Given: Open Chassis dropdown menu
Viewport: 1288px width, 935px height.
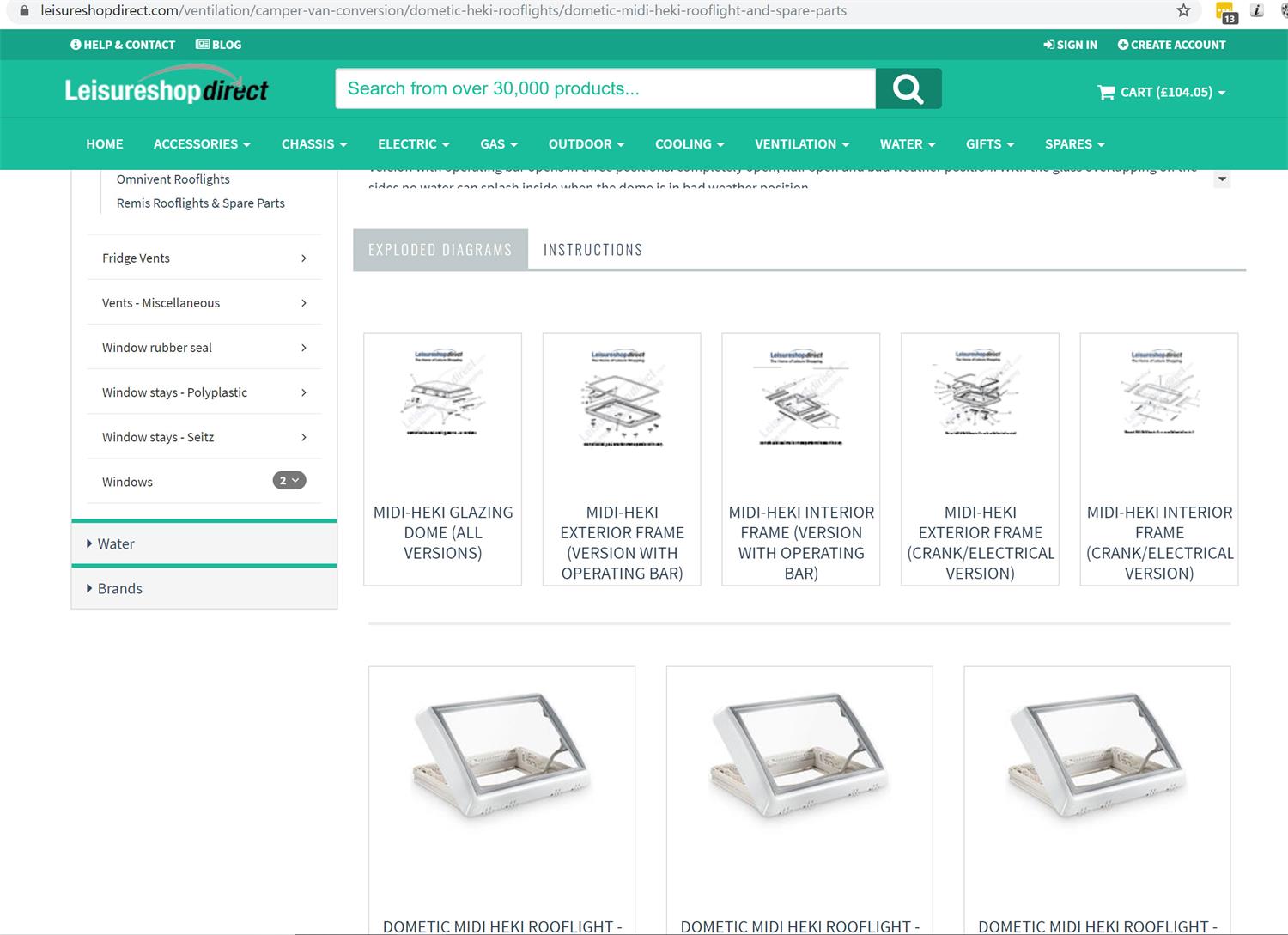Looking at the screenshot, I should click(x=314, y=144).
